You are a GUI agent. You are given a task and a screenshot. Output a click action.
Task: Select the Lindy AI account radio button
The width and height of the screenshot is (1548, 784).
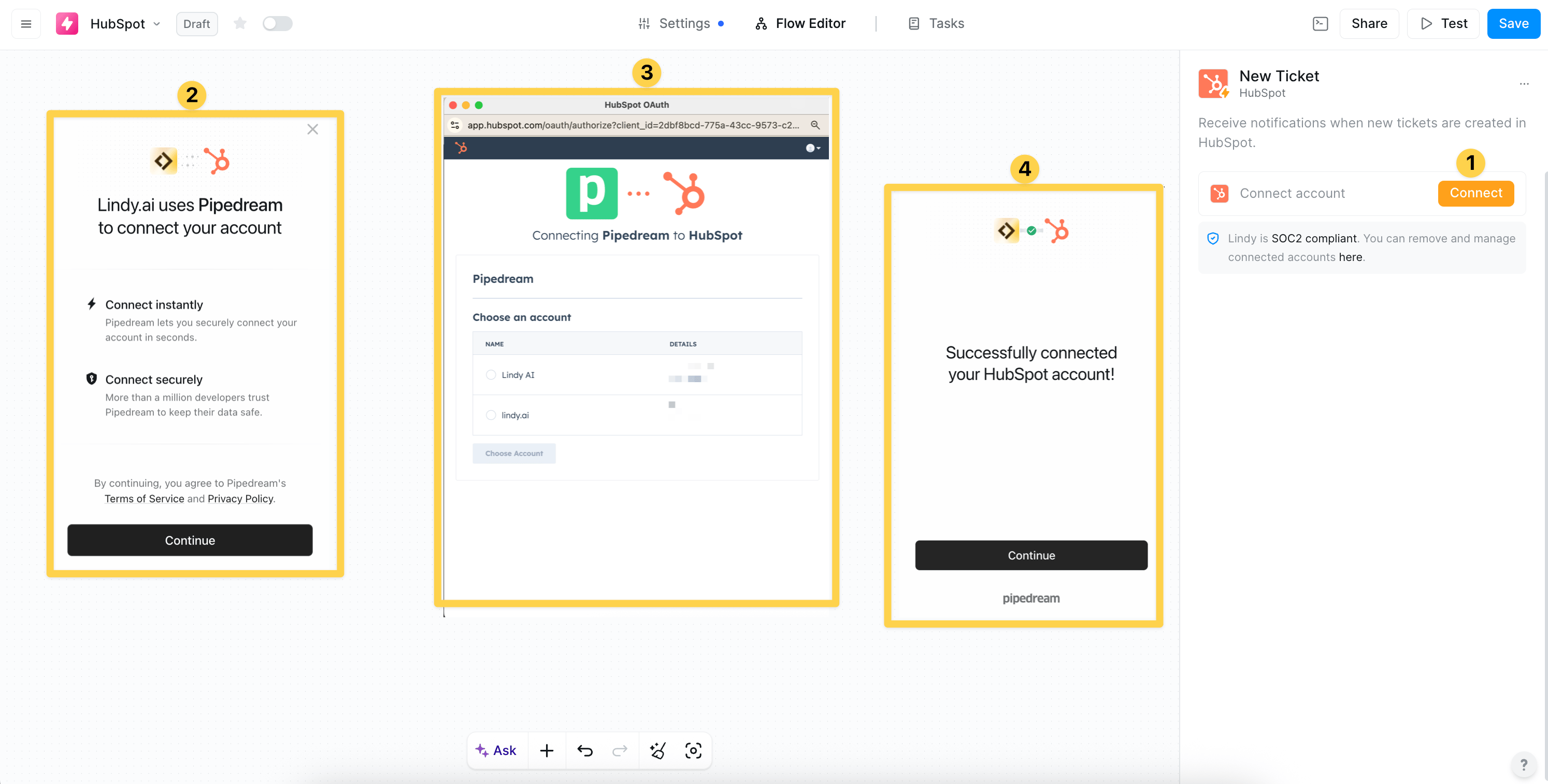pyautogui.click(x=491, y=374)
